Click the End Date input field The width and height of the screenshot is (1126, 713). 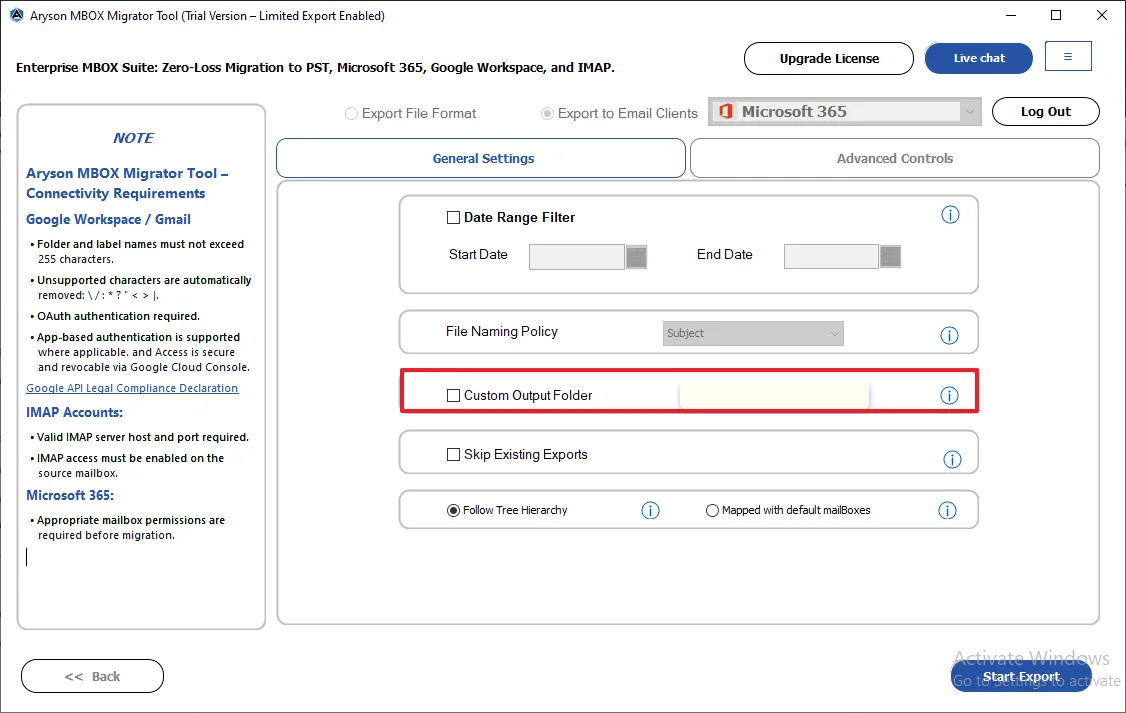[831, 256]
